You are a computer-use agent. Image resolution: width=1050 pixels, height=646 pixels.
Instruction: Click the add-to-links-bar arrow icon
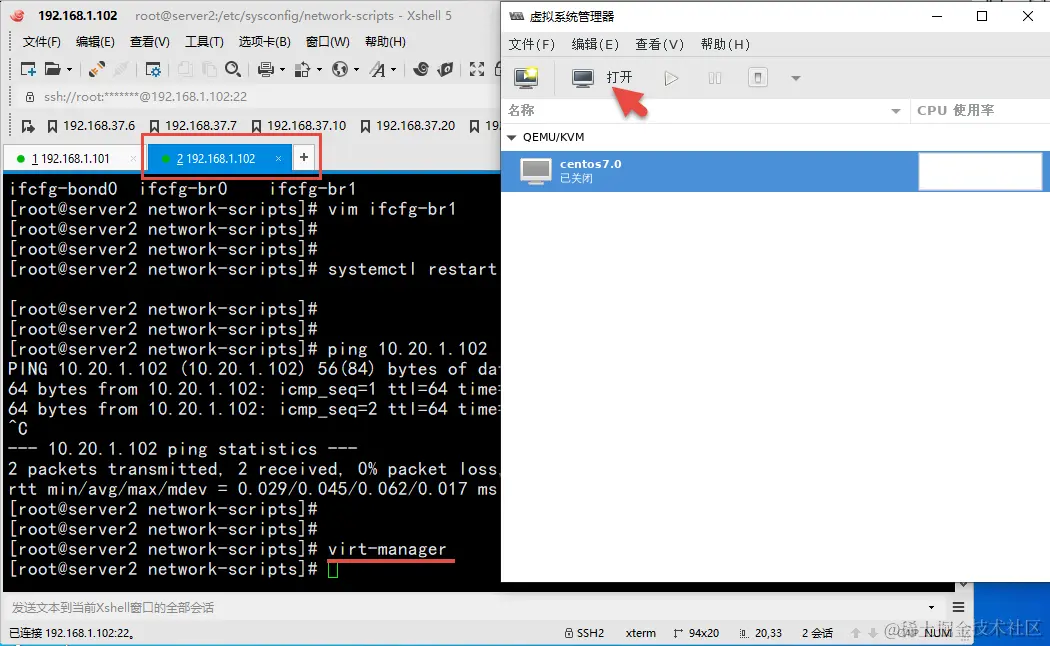coord(28,126)
